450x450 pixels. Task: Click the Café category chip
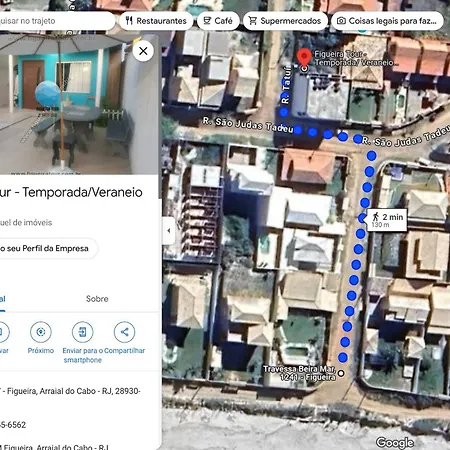(x=218, y=21)
